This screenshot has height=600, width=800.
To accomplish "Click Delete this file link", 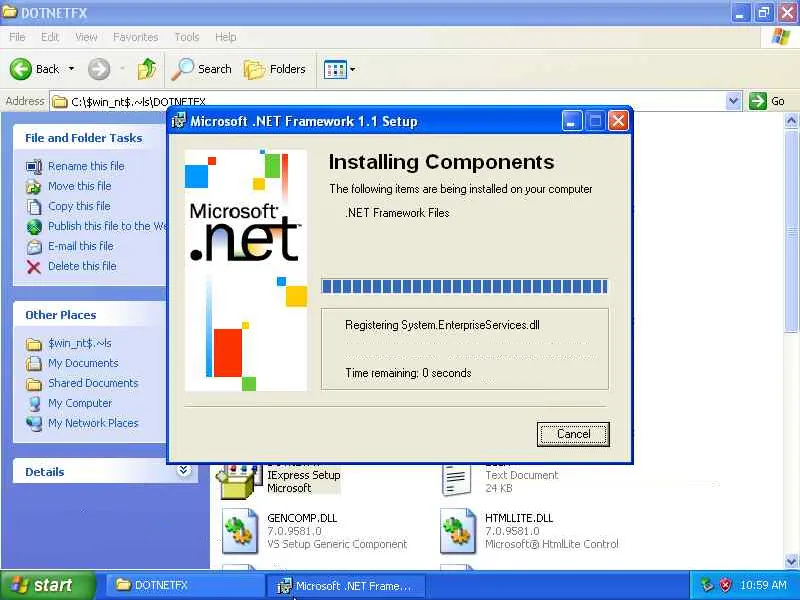I will click(82, 266).
